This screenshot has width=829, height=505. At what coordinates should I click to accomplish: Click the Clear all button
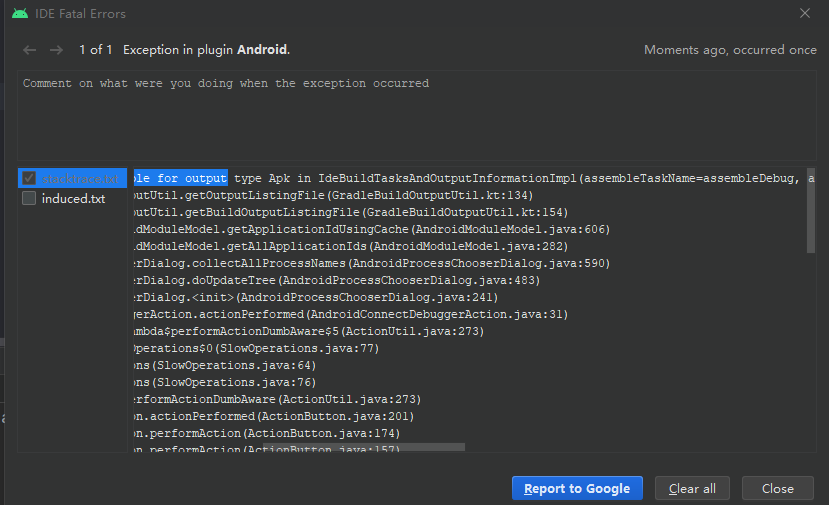point(692,489)
